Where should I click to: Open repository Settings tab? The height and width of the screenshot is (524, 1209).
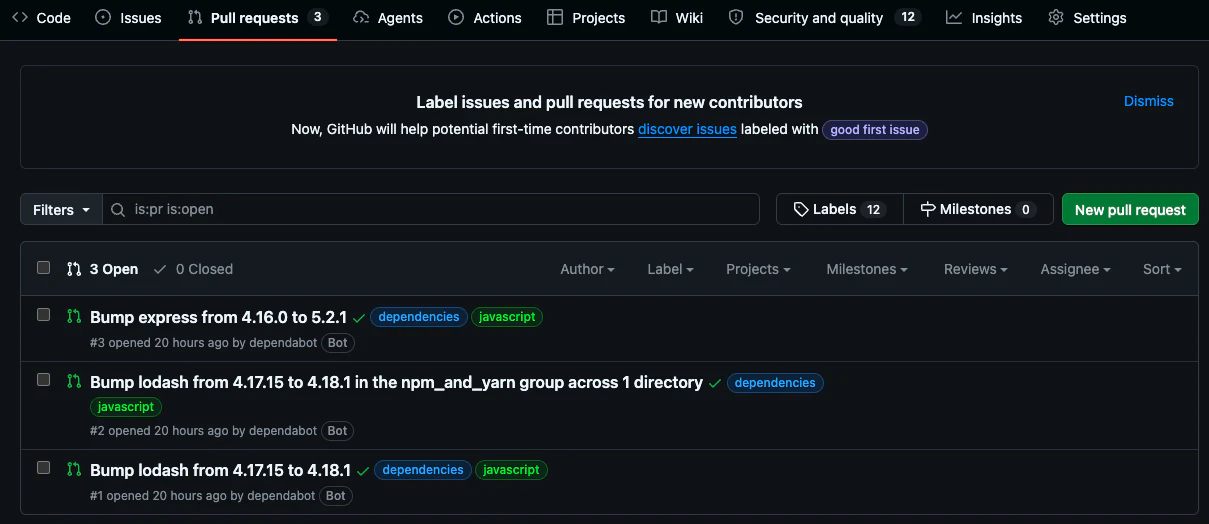click(1087, 18)
